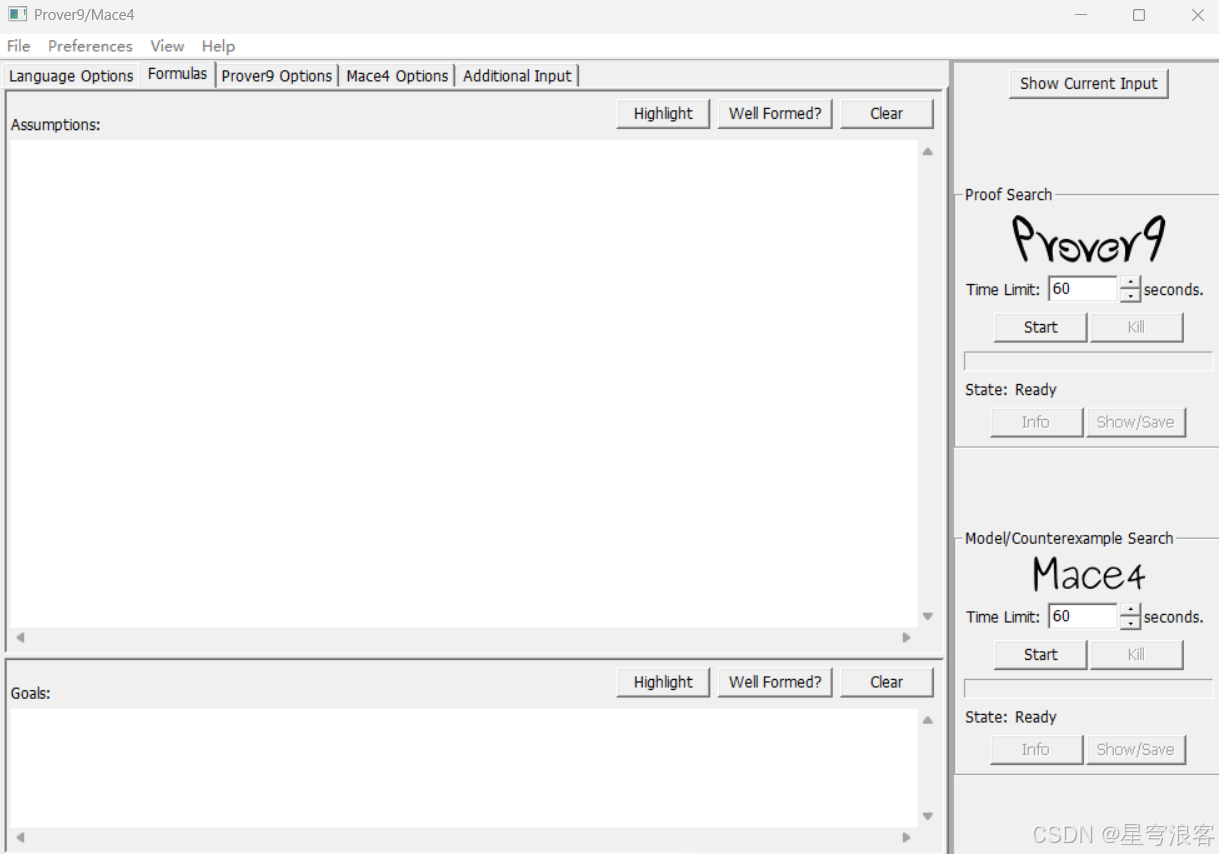Click the Mace4 logo
Screen dimensions: 1219x854
pos(1088,574)
